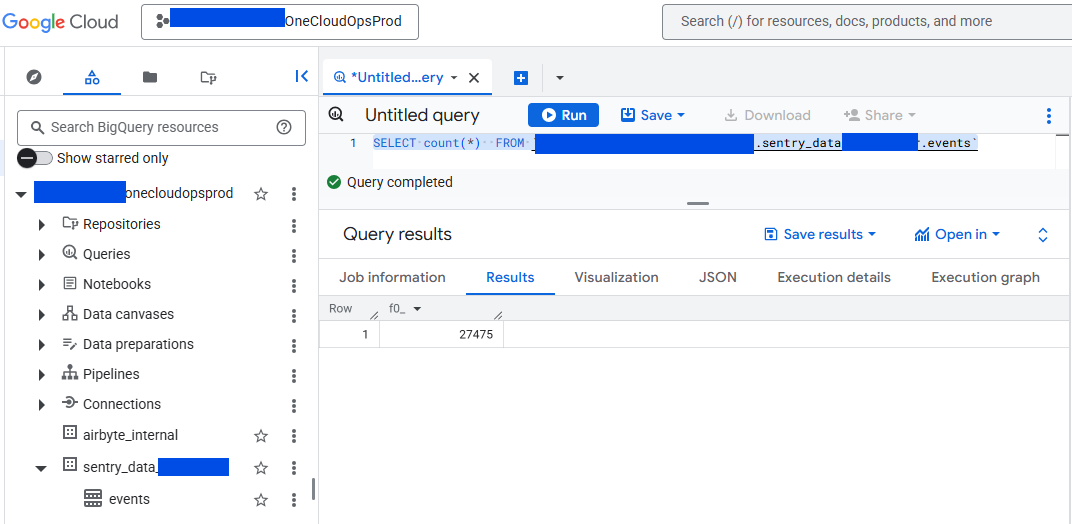Open the Save results dropdown
This screenshot has height=524, width=1072.
coord(820,235)
